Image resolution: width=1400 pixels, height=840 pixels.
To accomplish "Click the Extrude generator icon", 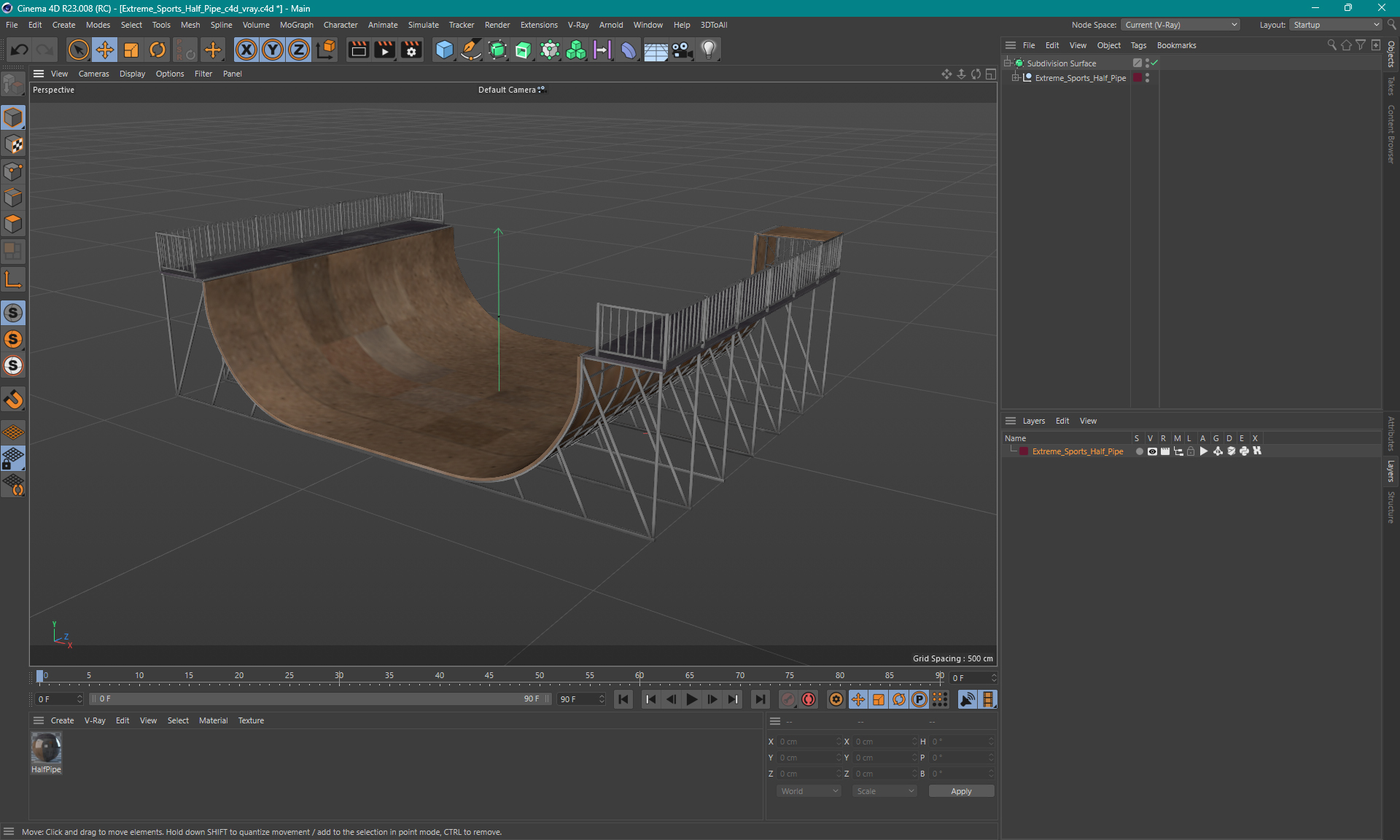I will coord(524,50).
